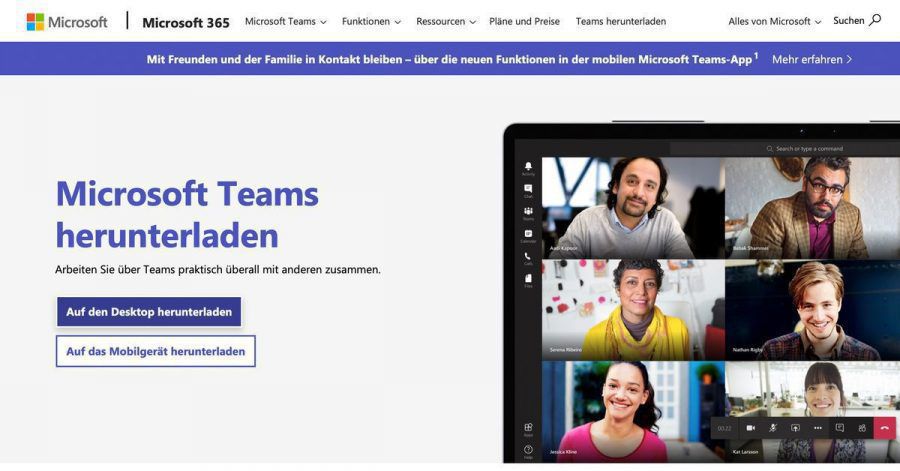Viewport: 900px width, 471px height.
Task: Click Mehr erfahren link in banner
Action: [812, 59]
